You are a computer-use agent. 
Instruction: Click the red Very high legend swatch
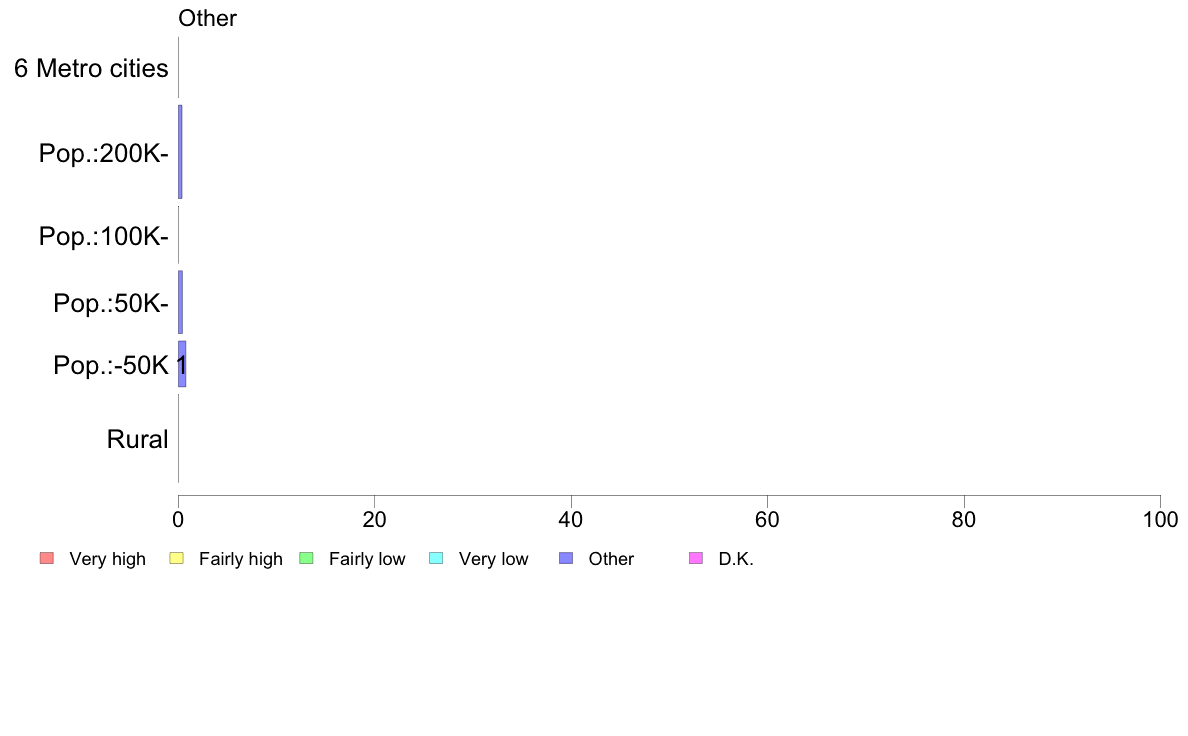46,558
